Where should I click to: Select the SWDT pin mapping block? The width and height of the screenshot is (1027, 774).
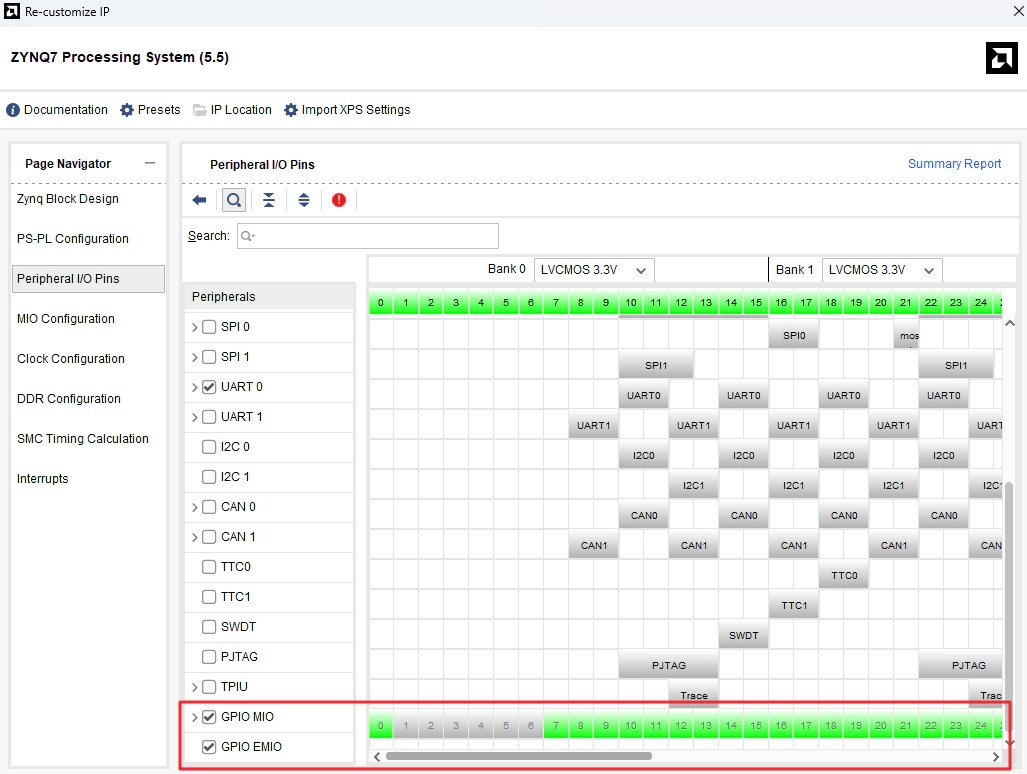click(743, 635)
